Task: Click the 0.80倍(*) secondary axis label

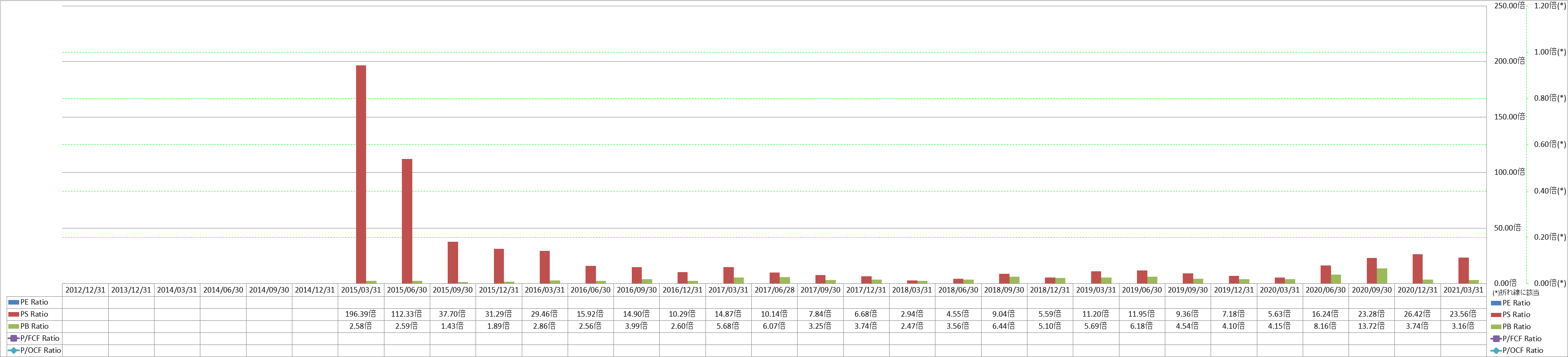Action: (x=1550, y=99)
